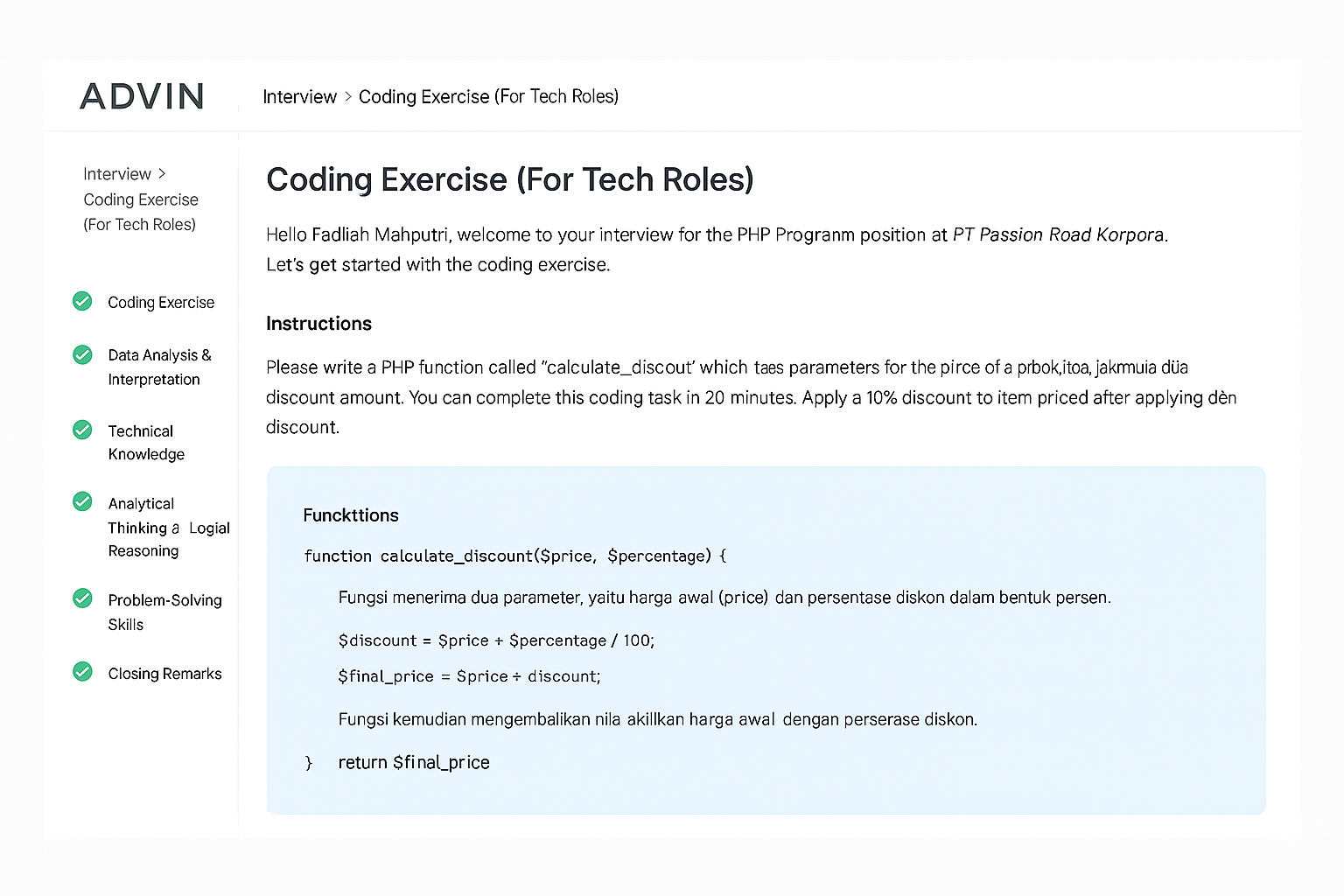The width and height of the screenshot is (1344, 896).
Task: Click checkmark next to Closing Remarks
Action: (82, 671)
